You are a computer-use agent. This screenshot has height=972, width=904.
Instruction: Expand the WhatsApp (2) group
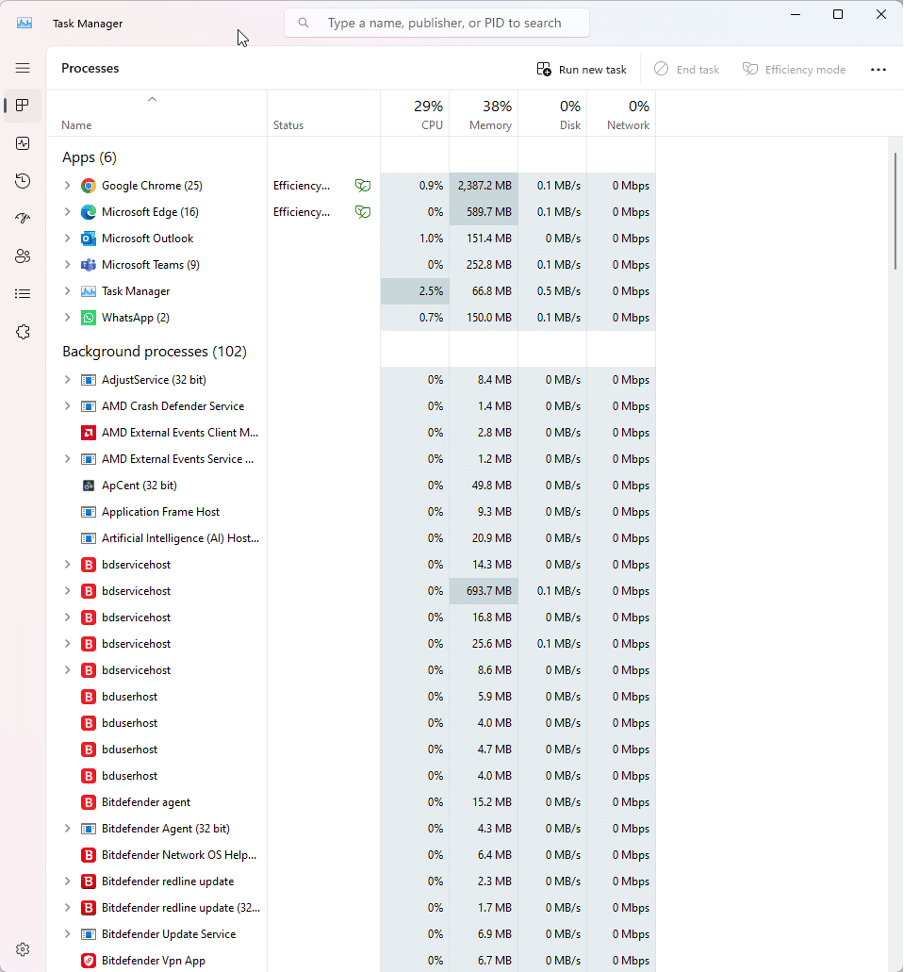tap(67, 317)
